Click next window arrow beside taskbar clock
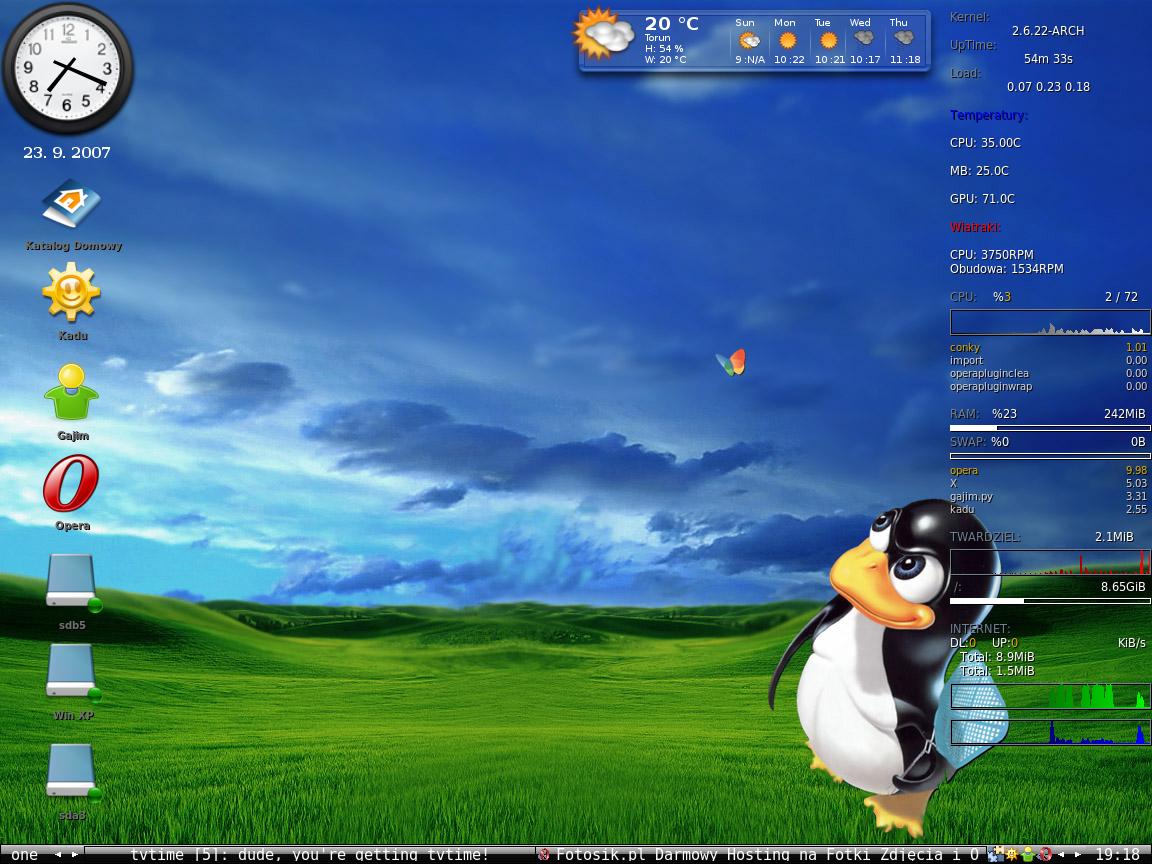Screen dimensions: 1152x864 [1077, 854]
